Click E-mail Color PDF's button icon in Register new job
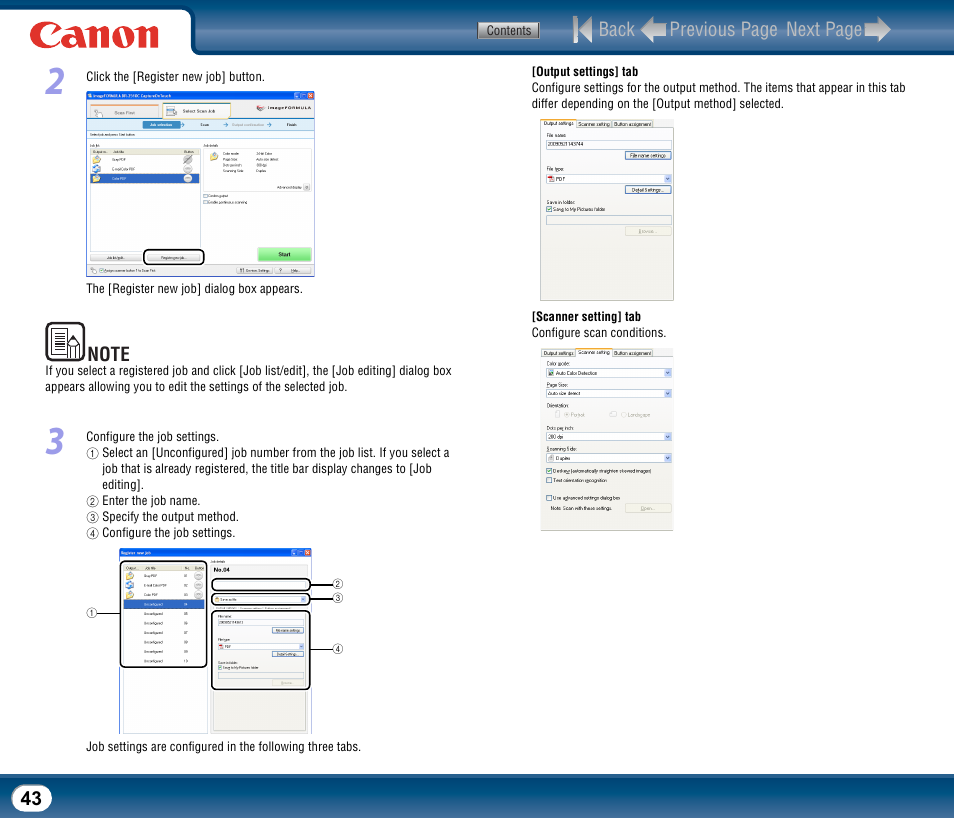 198,585
